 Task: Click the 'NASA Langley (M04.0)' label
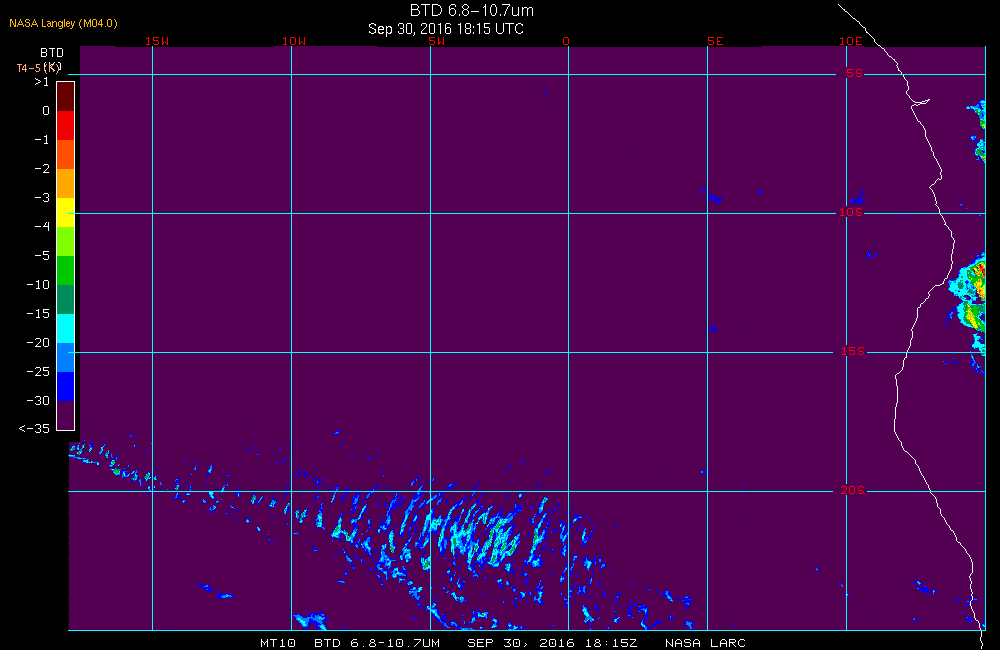coord(63,23)
